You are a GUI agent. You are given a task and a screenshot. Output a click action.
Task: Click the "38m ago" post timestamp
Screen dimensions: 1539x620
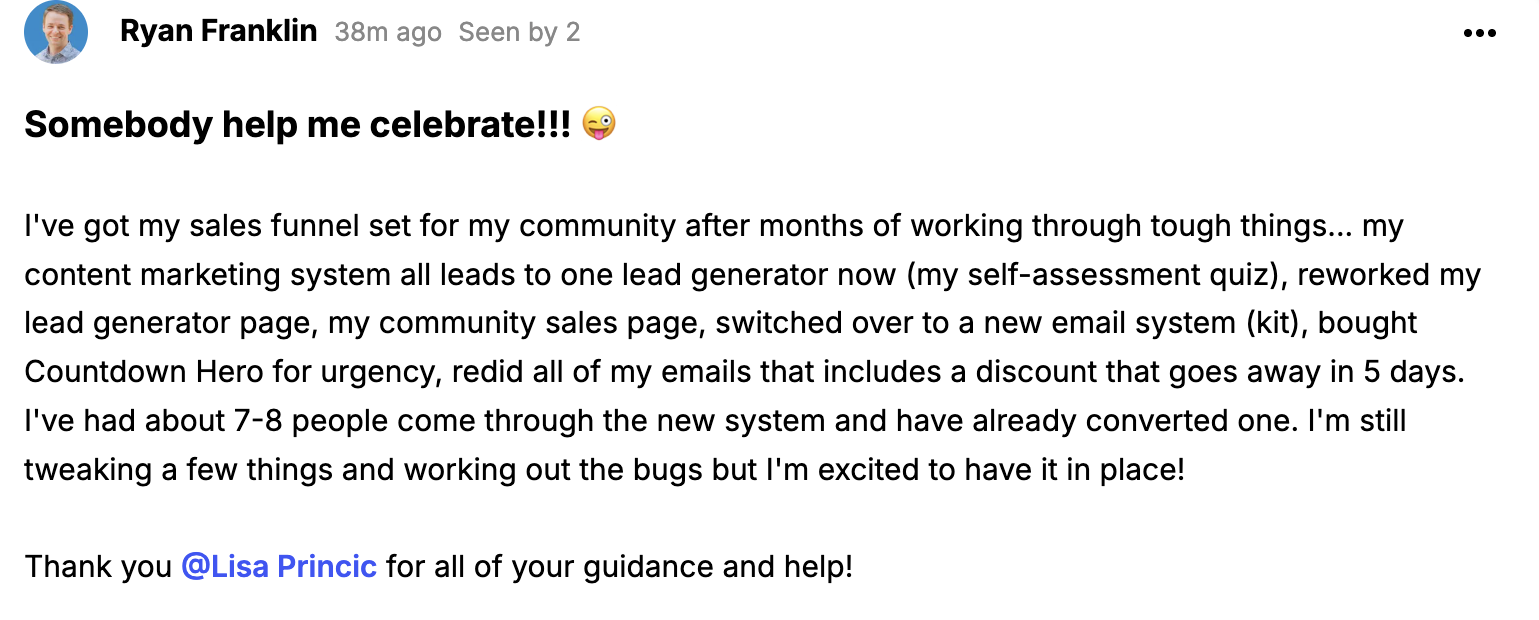click(388, 33)
